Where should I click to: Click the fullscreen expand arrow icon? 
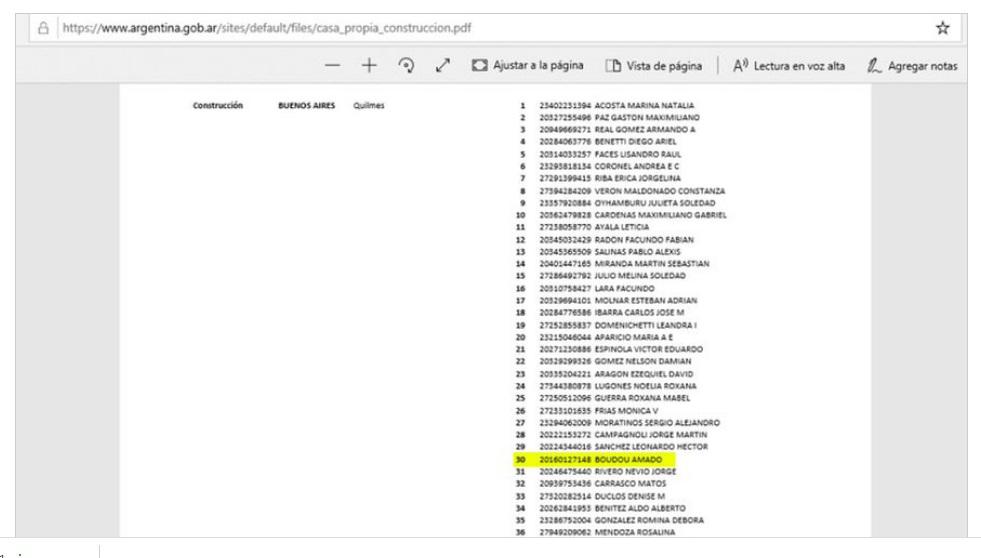click(x=443, y=66)
